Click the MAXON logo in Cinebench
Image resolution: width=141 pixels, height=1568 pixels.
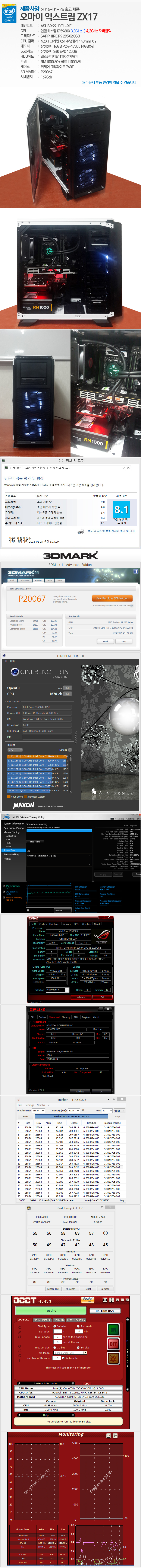point(24,805)
